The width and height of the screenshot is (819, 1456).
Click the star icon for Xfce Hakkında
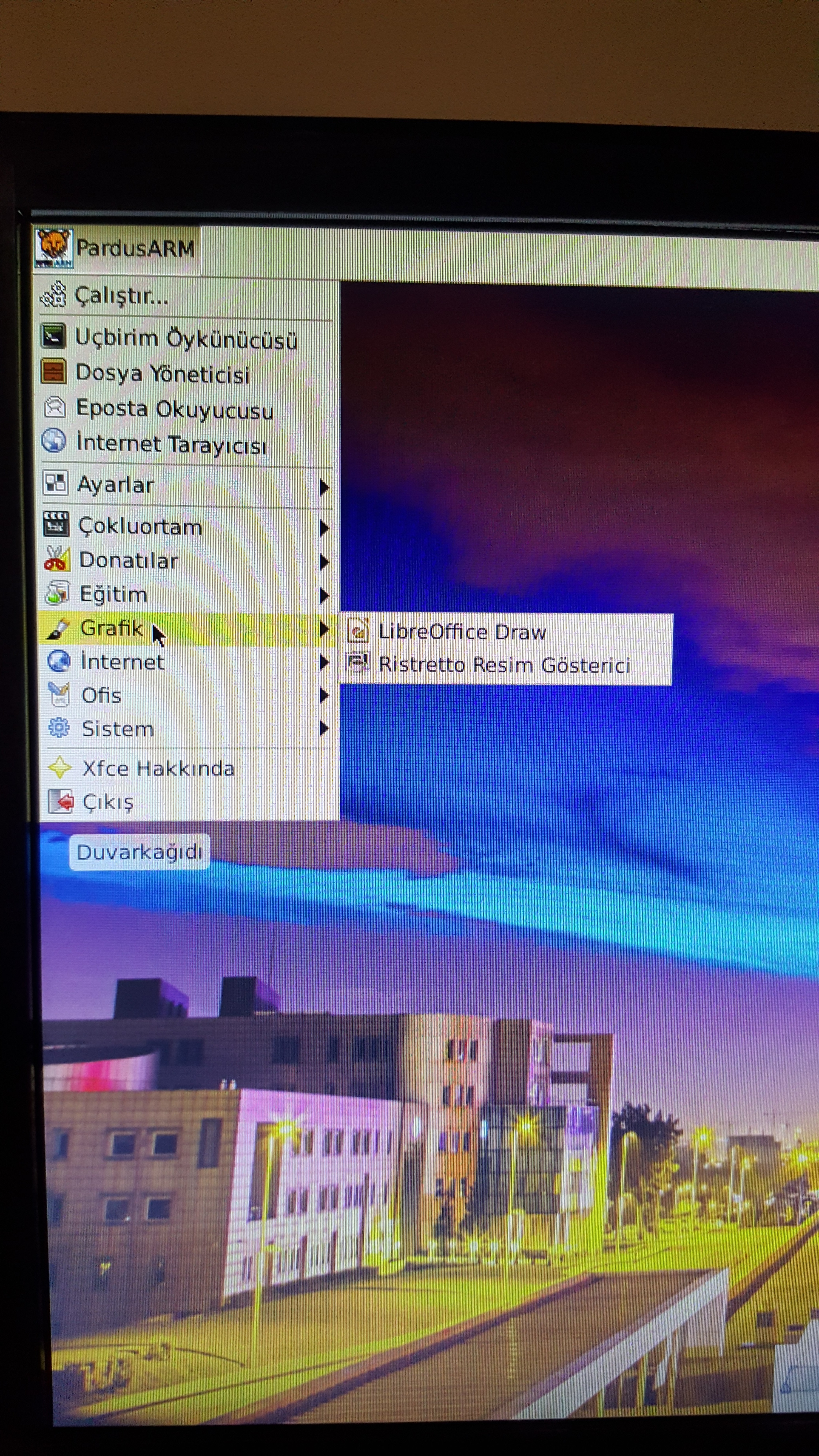click(x=59, y=767)
